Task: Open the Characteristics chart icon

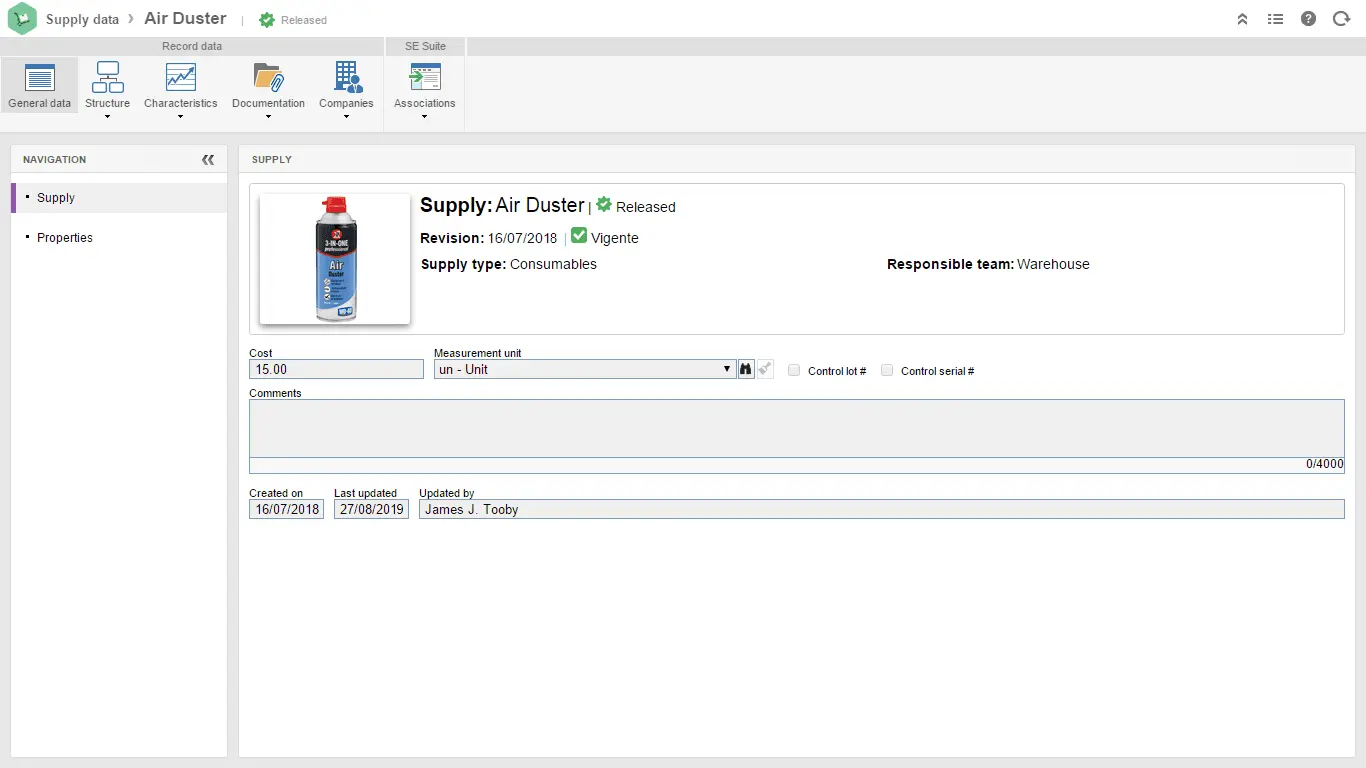Action: (180, 78)
